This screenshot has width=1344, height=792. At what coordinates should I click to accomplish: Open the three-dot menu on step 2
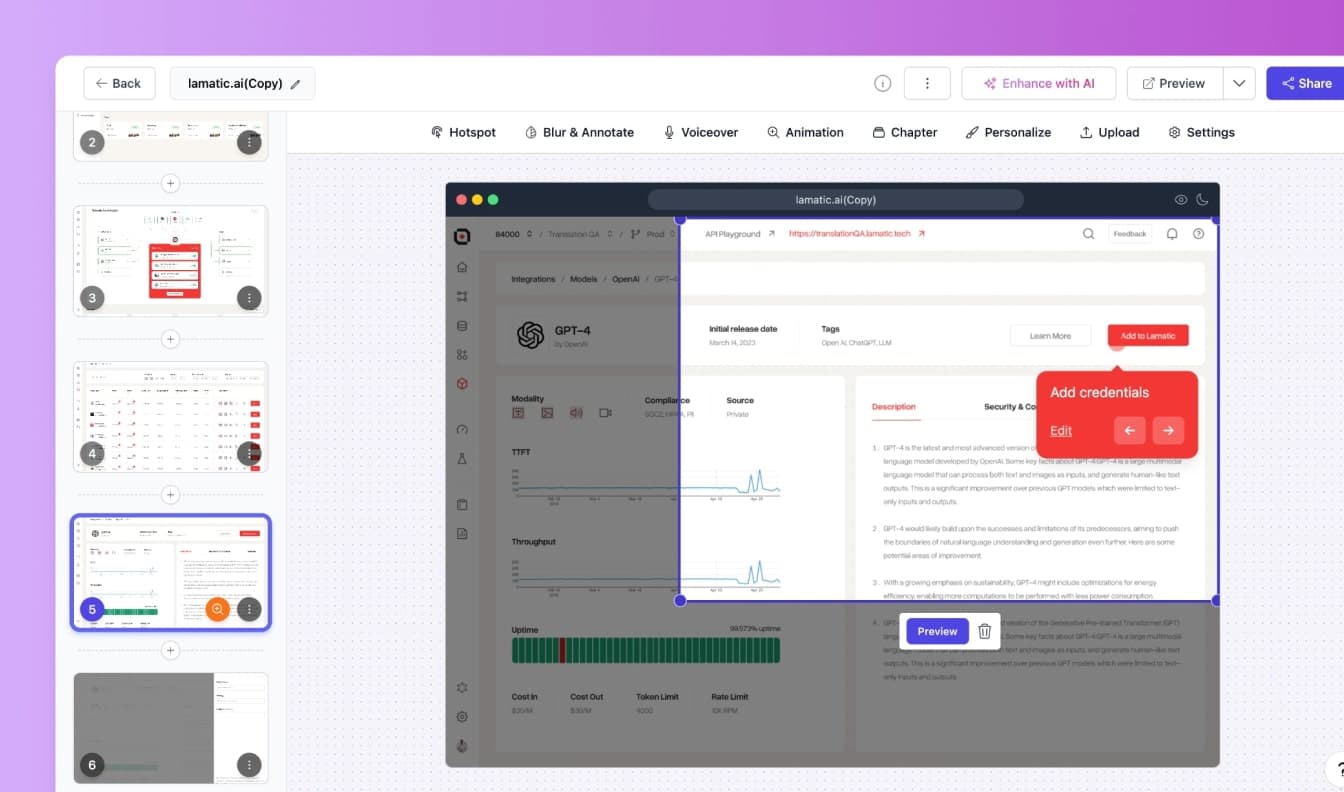point(249,142)
